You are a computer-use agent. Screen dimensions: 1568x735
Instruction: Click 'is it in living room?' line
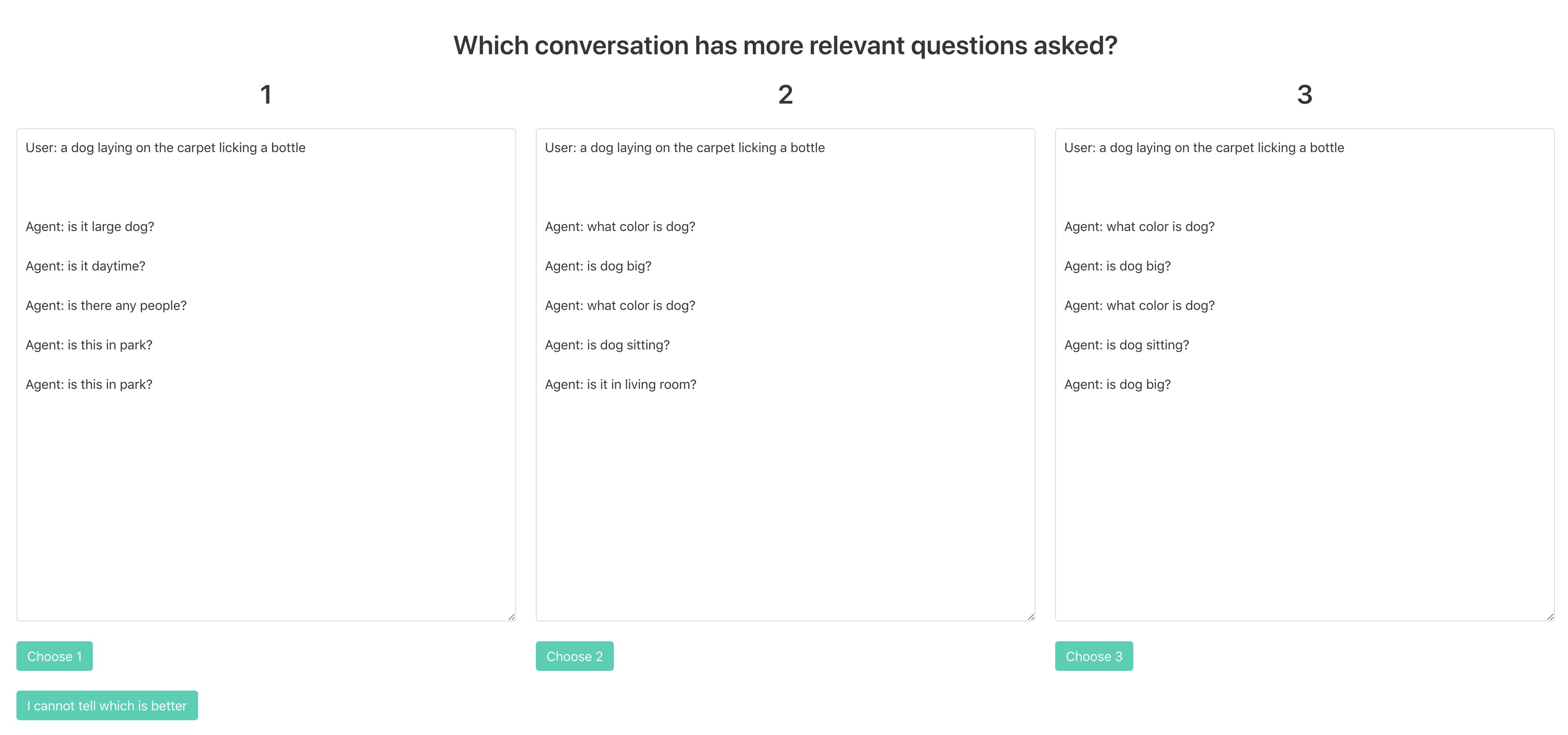(x=620, y=384)
